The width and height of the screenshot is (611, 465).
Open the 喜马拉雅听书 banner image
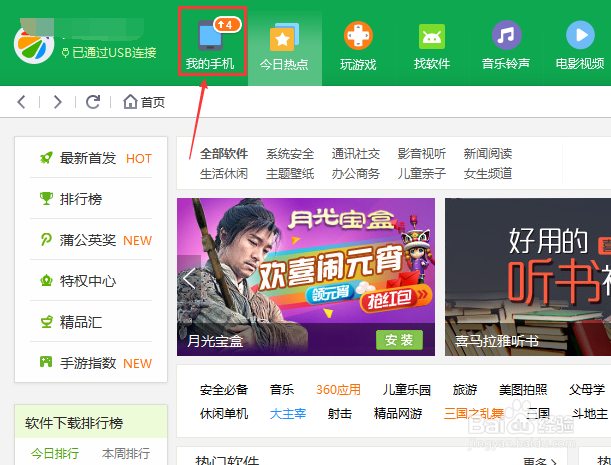(528, 277)
